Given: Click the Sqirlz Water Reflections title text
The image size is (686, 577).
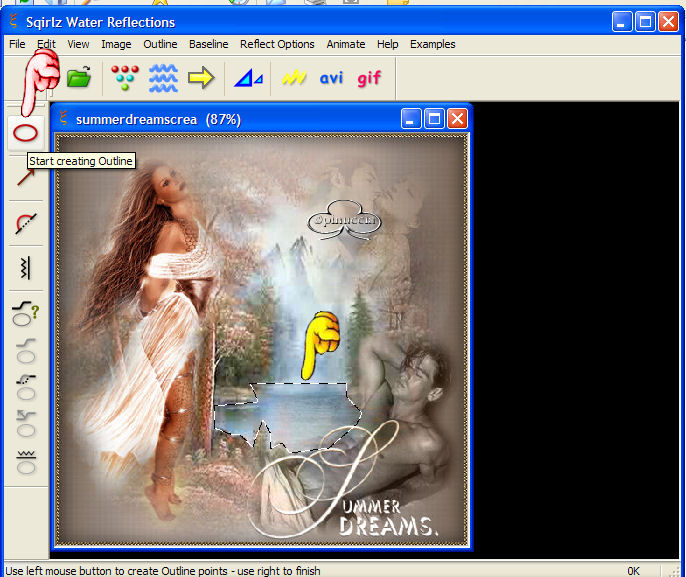Looking at the screenshot, I should point(100,22).
